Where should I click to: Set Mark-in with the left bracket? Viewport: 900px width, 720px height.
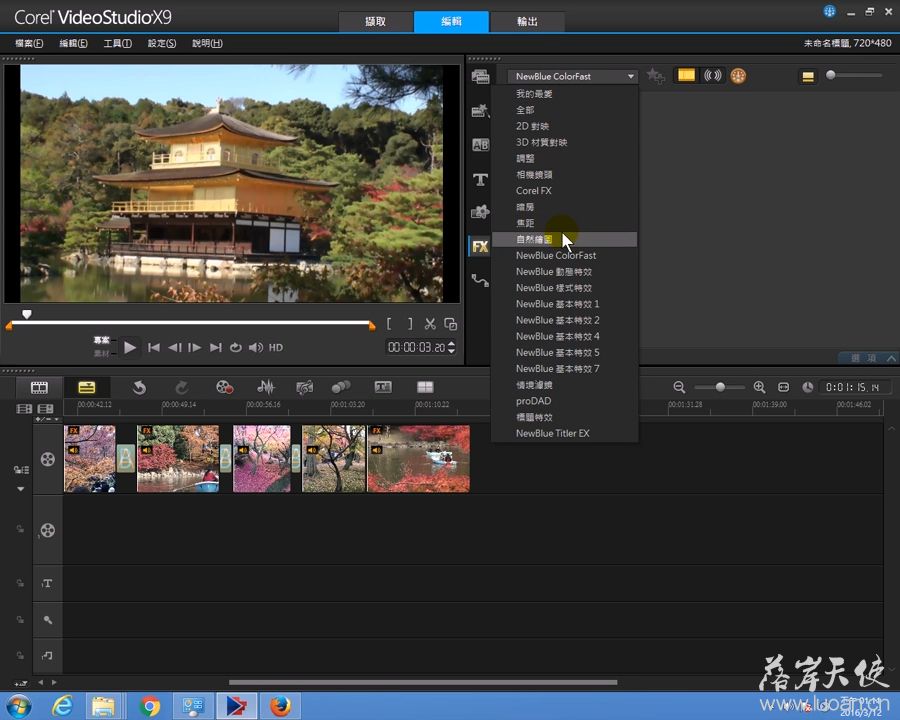point(389,324)
